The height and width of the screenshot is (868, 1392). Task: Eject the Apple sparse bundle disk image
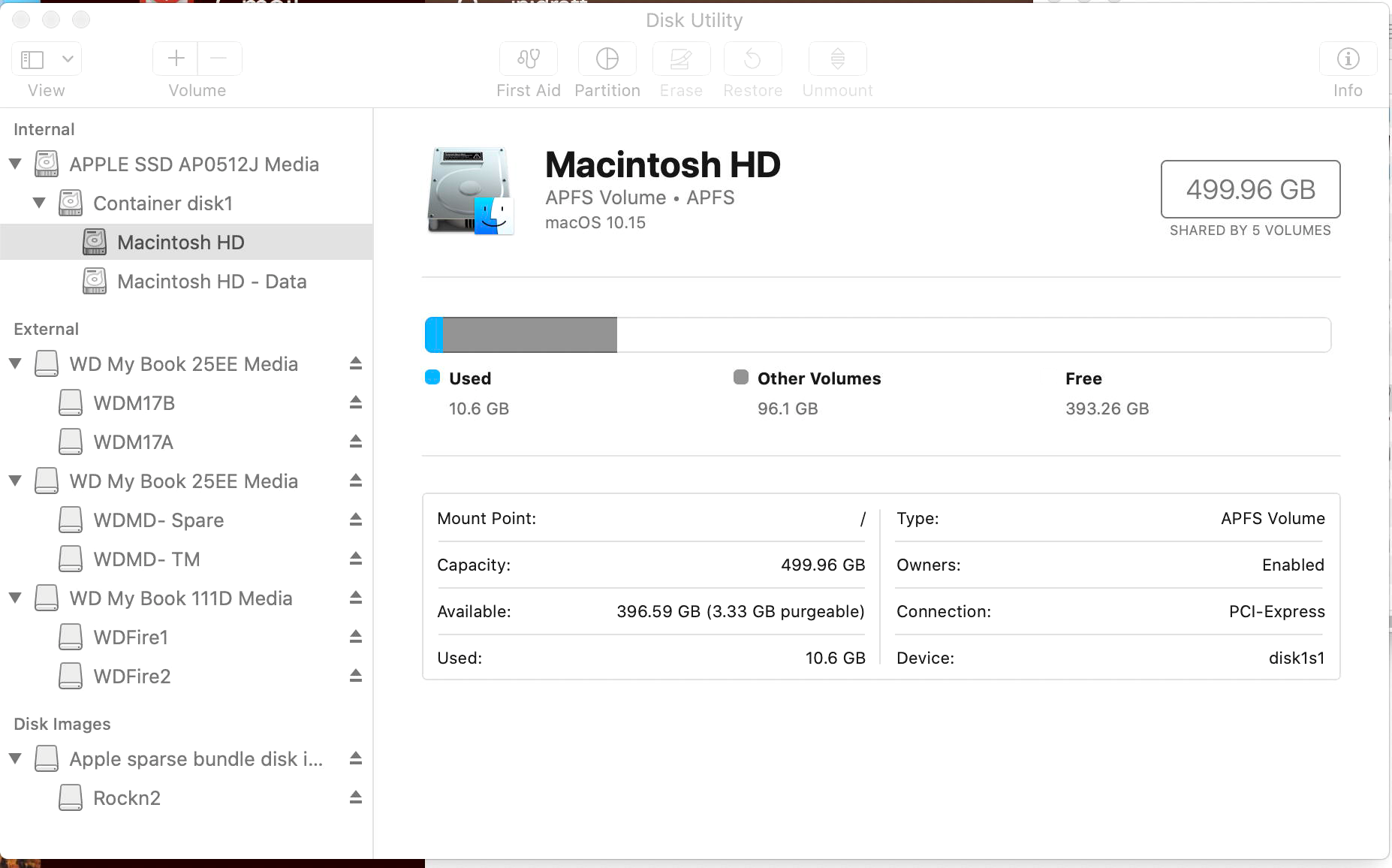tap(356, 758)
